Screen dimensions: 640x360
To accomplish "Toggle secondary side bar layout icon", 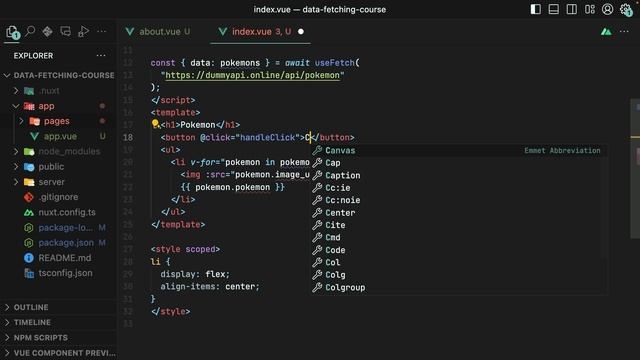I will point(571,9).
